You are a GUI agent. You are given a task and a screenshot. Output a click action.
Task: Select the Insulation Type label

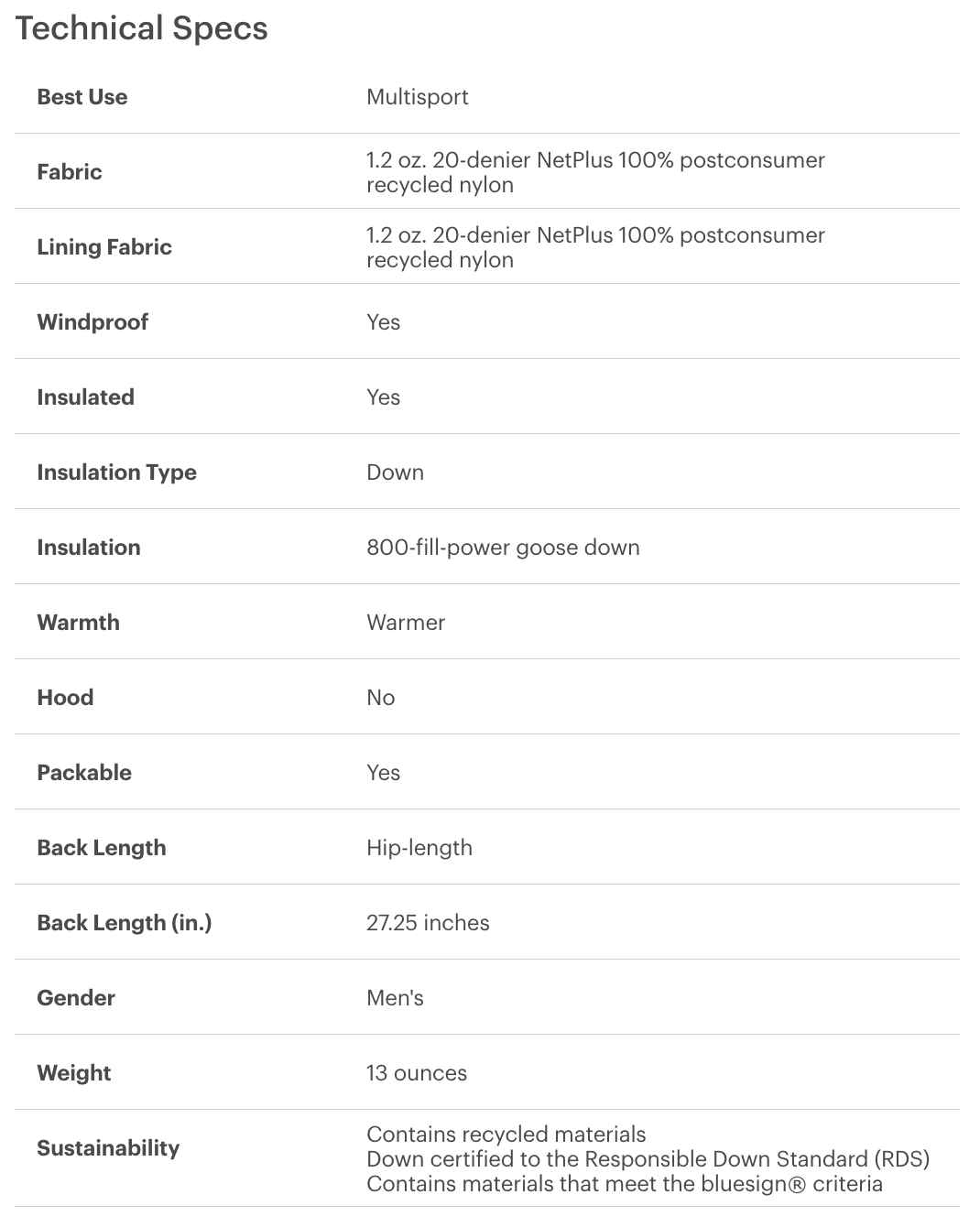pos(116,472)
